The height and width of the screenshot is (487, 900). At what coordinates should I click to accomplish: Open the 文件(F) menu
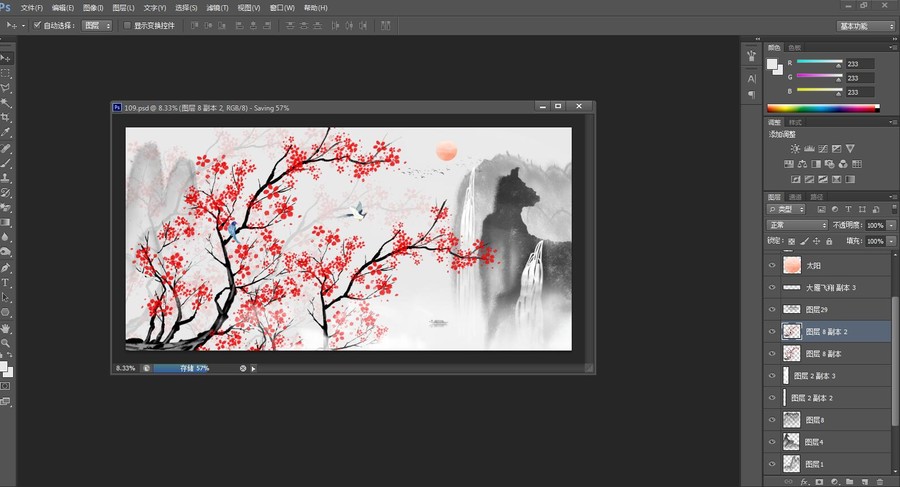point(32,8)
